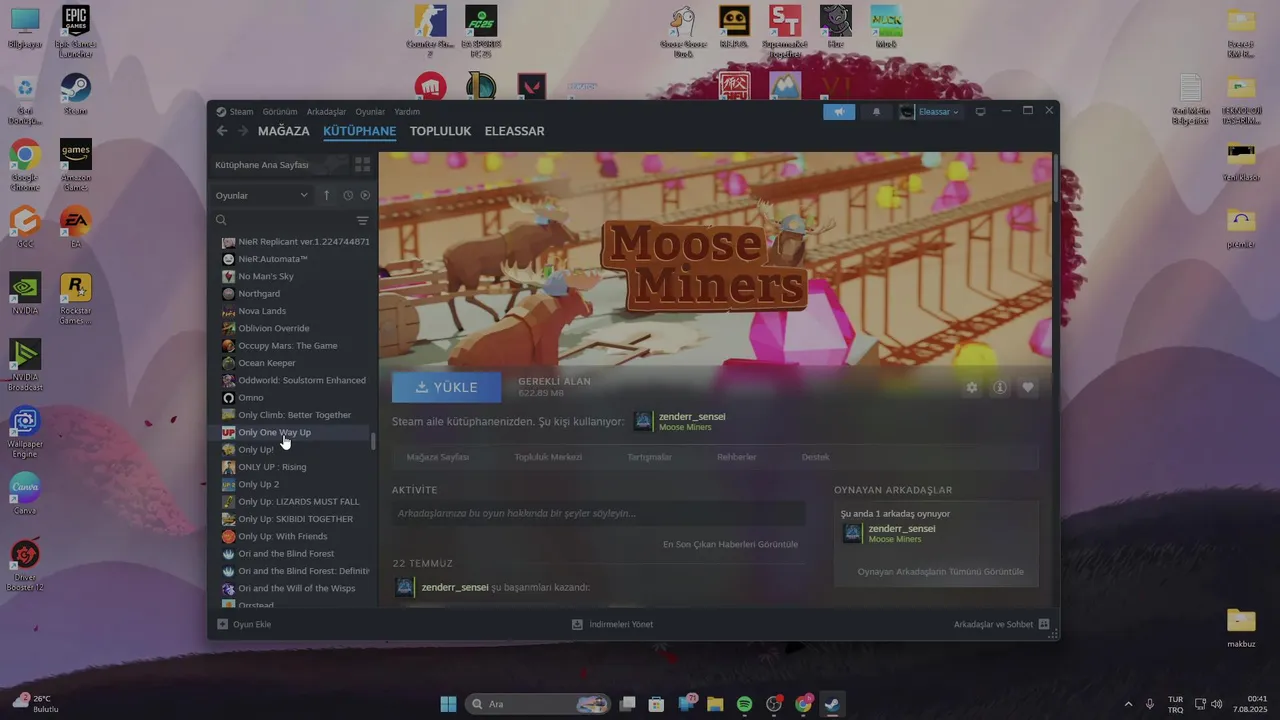The image size is (1280, 720).
Task: Open Spotify from the taskbar
Action: point(744,704)
